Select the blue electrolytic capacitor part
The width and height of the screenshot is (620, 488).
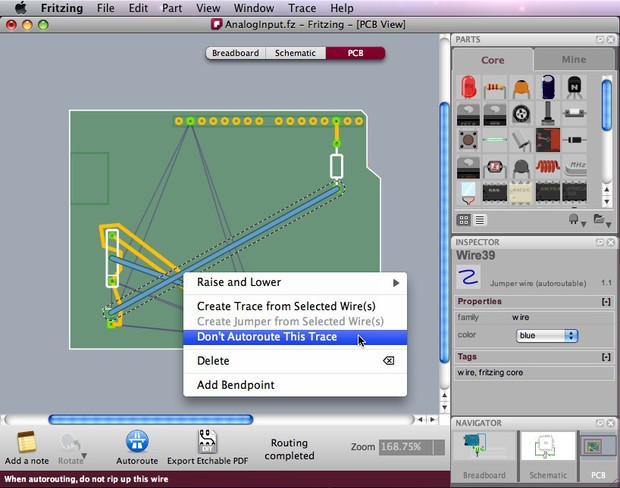pos(548,87)
